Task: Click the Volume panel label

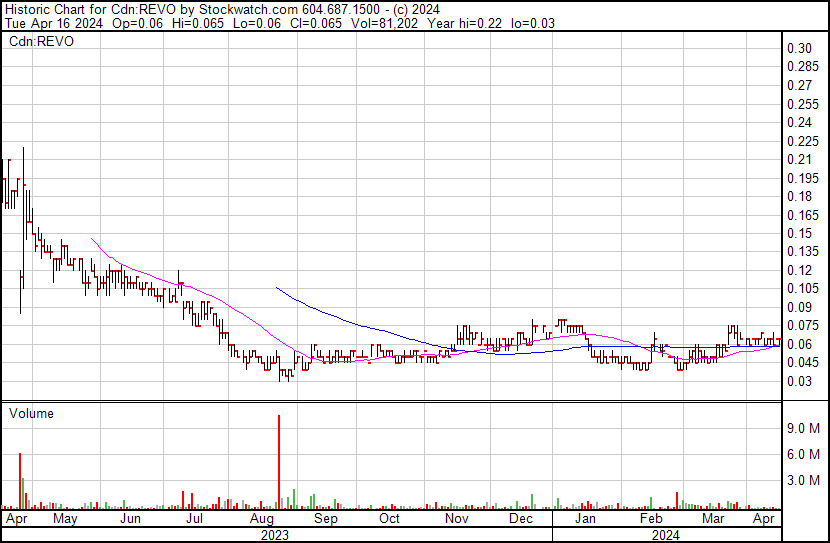Action: [x=31, y=413]
